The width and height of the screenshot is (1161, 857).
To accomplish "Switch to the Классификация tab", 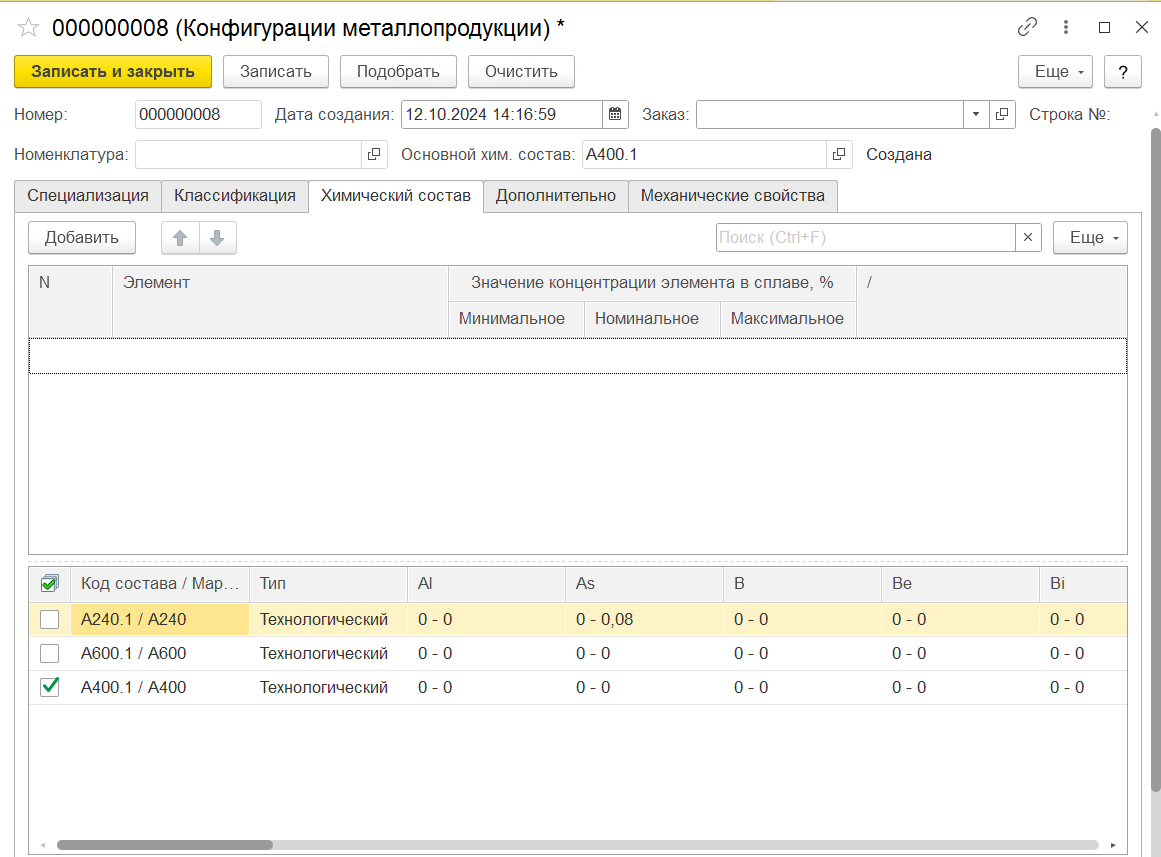I will [235, 196].
